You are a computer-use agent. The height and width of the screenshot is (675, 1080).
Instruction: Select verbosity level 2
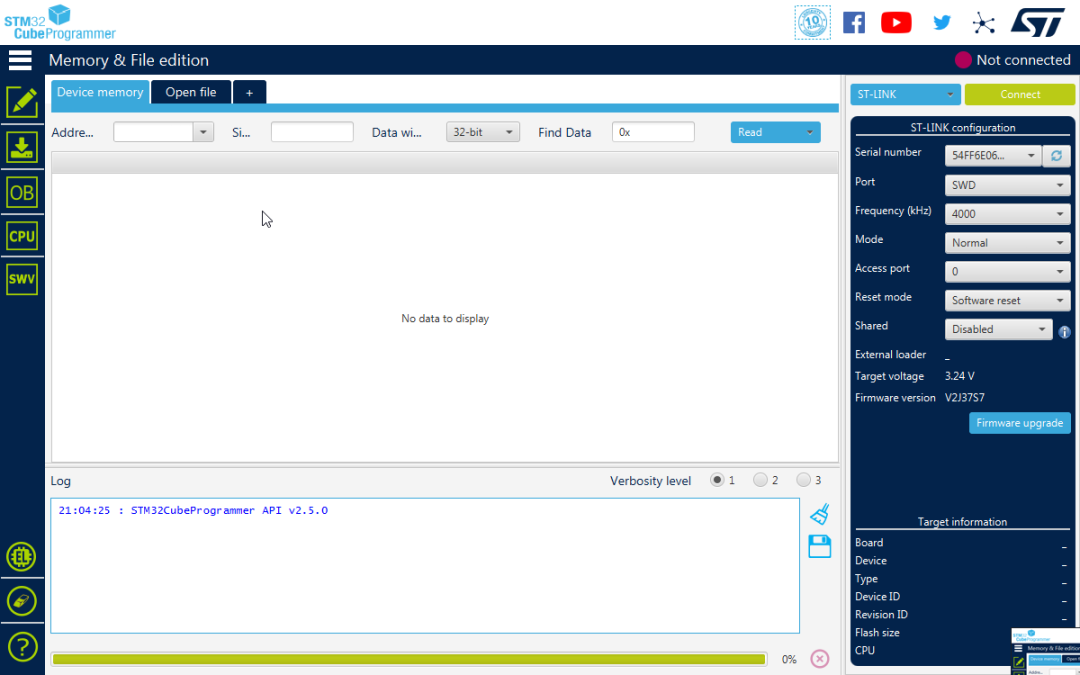pyautogui.click(x=760, y=479)
